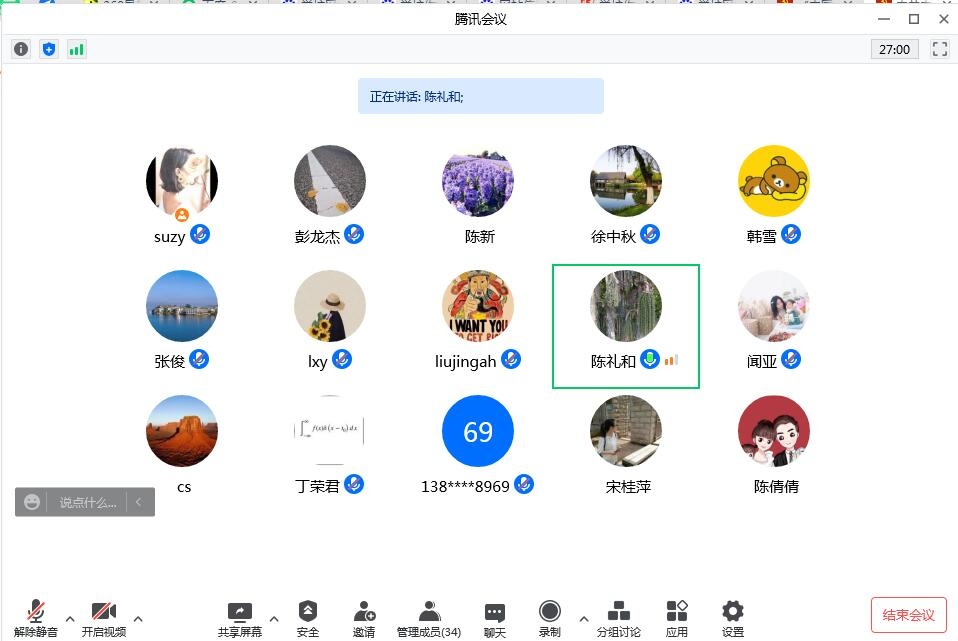
Task: Click the 说点什么 chat input field
Action: (x=85, y=502)
